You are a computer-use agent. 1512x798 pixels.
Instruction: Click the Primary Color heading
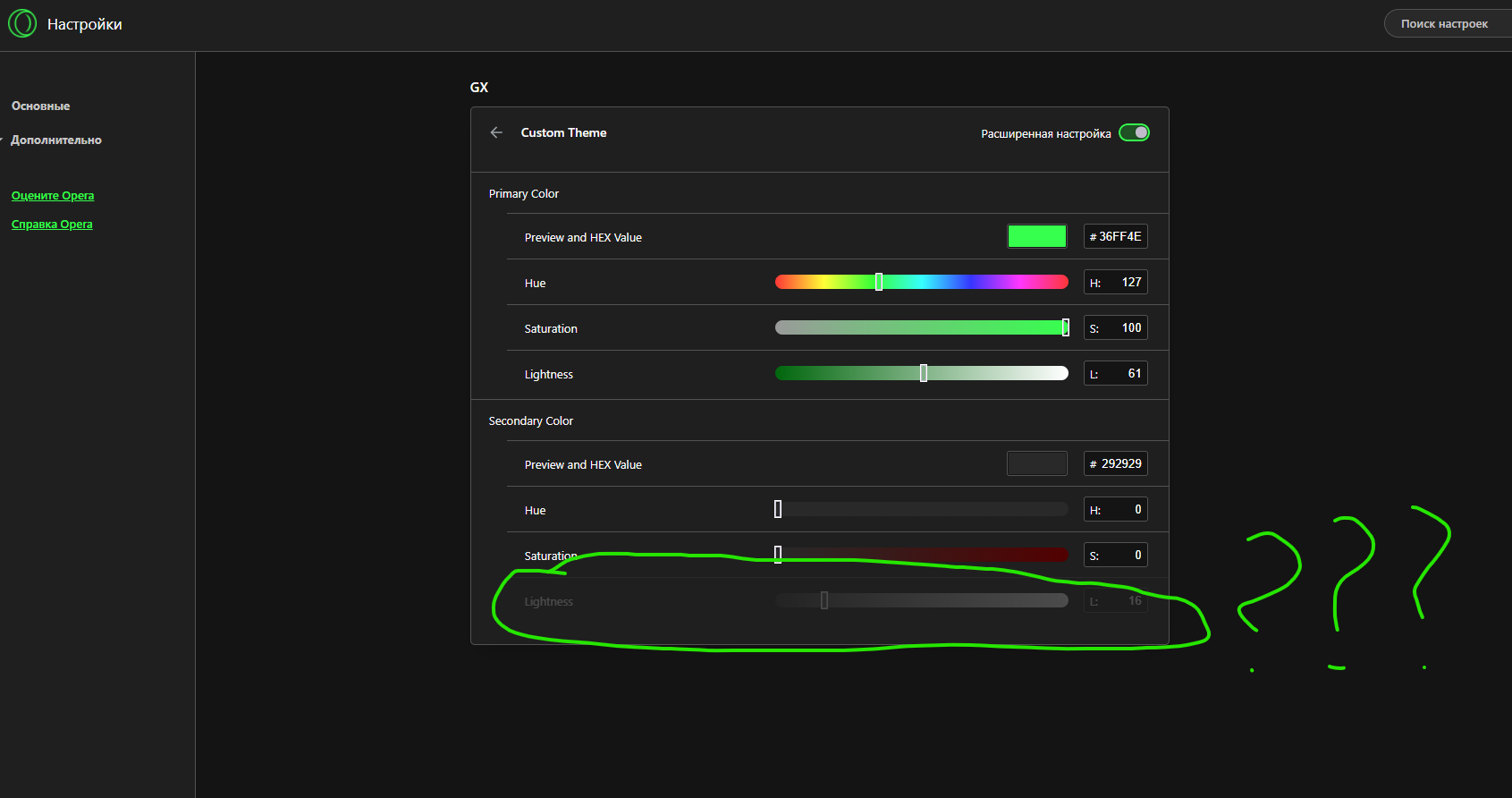point(524,193)
